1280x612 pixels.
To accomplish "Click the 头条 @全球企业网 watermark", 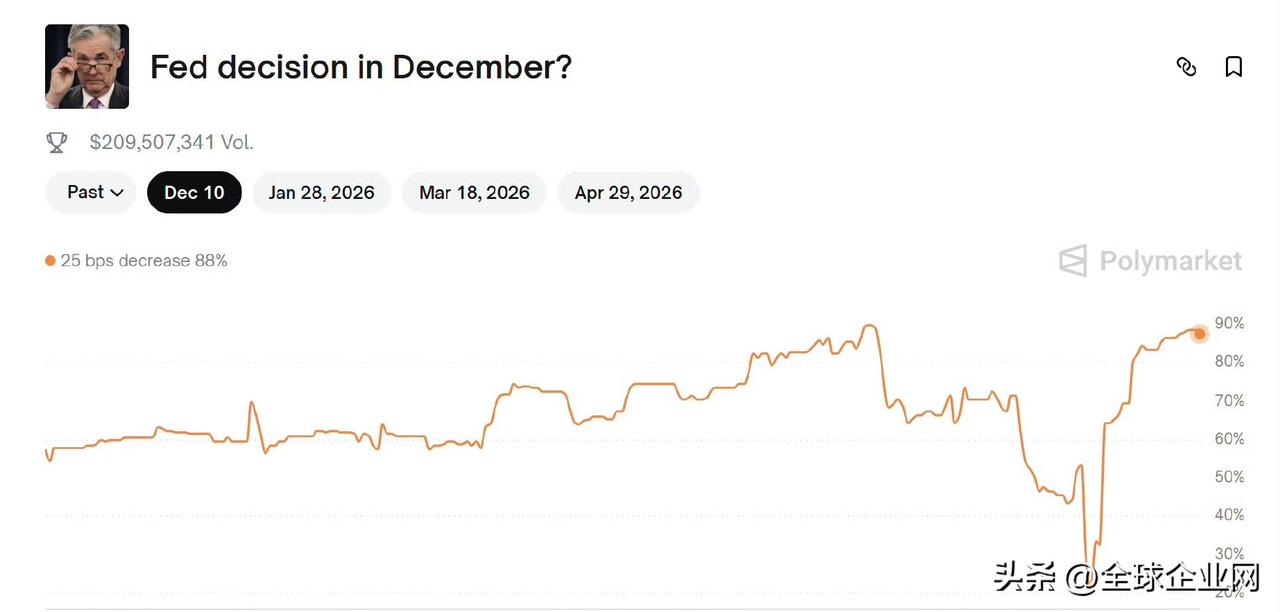I will pos(1126,578).
